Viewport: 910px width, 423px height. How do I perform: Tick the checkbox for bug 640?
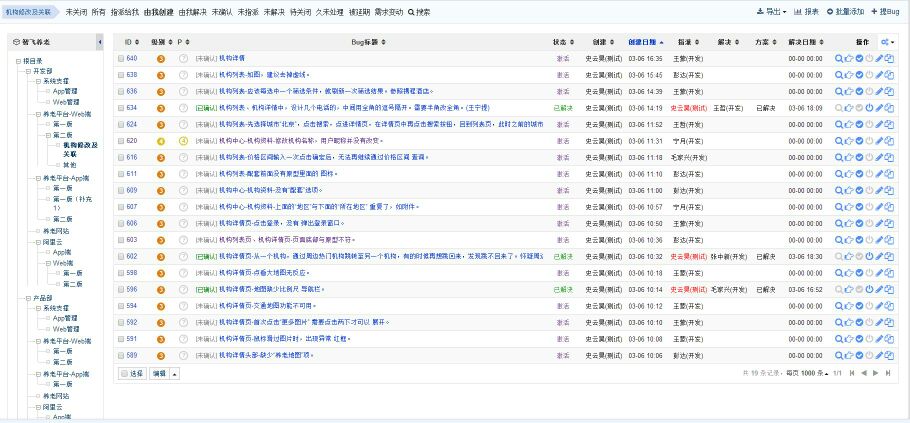point(119,59)
